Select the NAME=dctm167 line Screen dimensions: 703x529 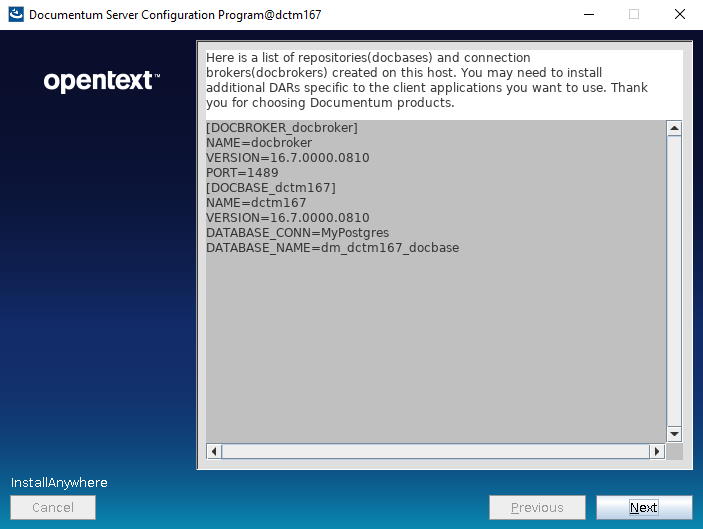256,202
